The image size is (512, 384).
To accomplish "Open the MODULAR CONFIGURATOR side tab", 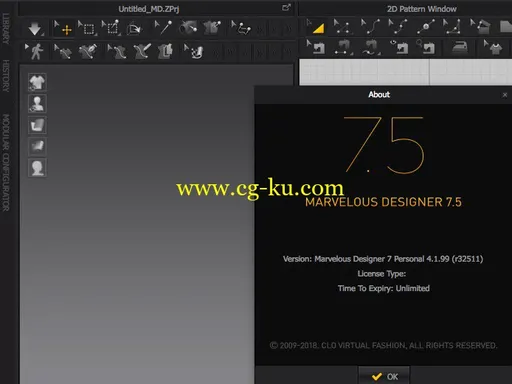I will (6, 163).
